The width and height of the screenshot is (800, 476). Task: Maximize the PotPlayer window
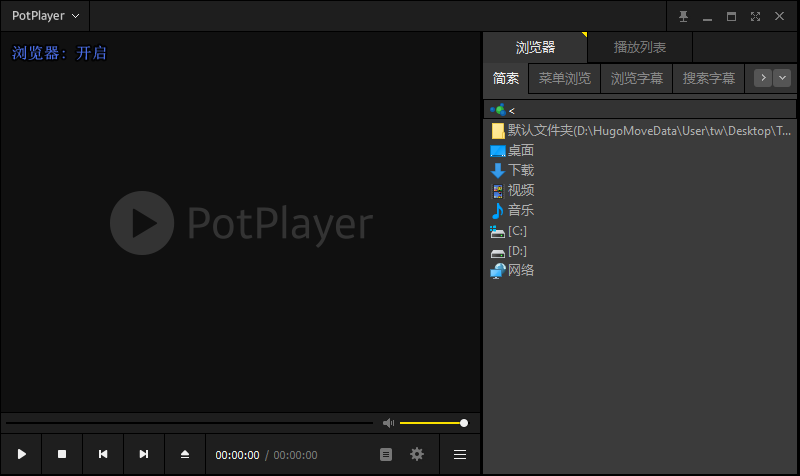pyautogui.click(x=731, y=16)
